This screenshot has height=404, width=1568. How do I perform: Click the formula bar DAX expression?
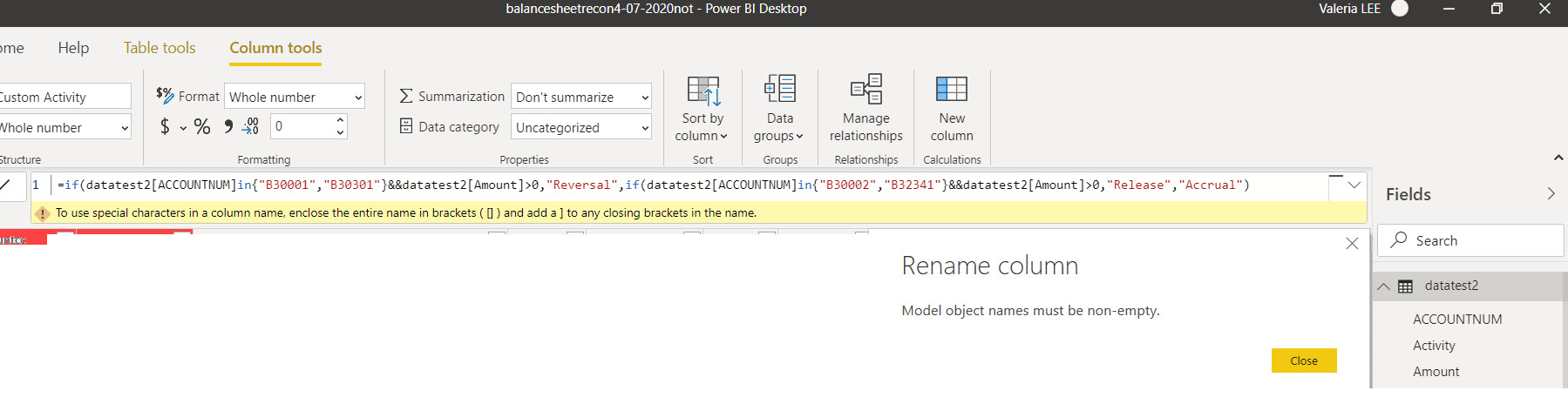[654, 185]
